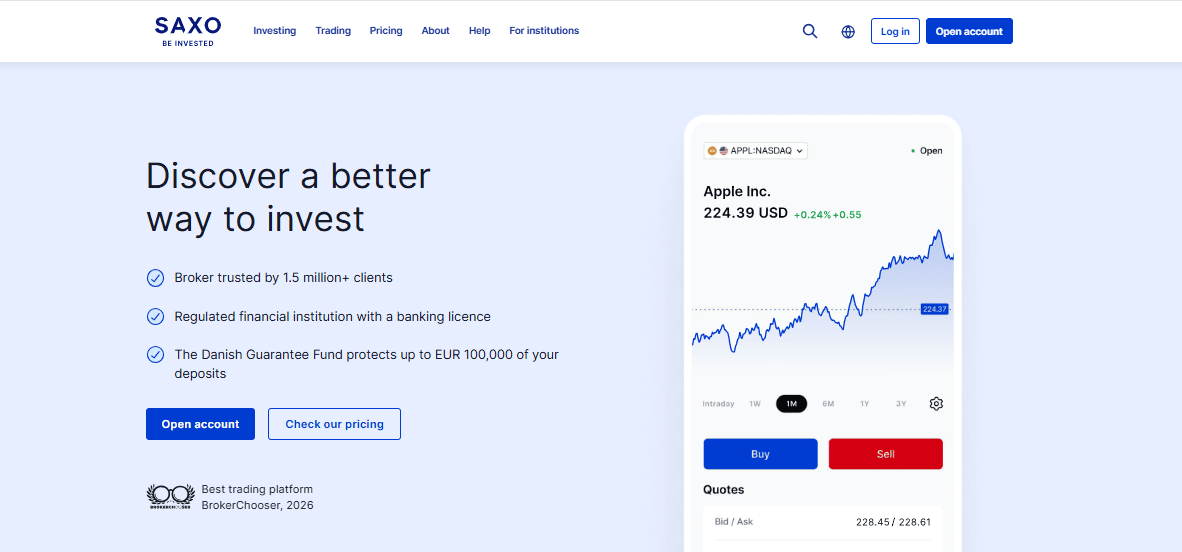Click the Quotes heading
The height and width of the screenshot is (552, 1182).
[x=724, y=489]
